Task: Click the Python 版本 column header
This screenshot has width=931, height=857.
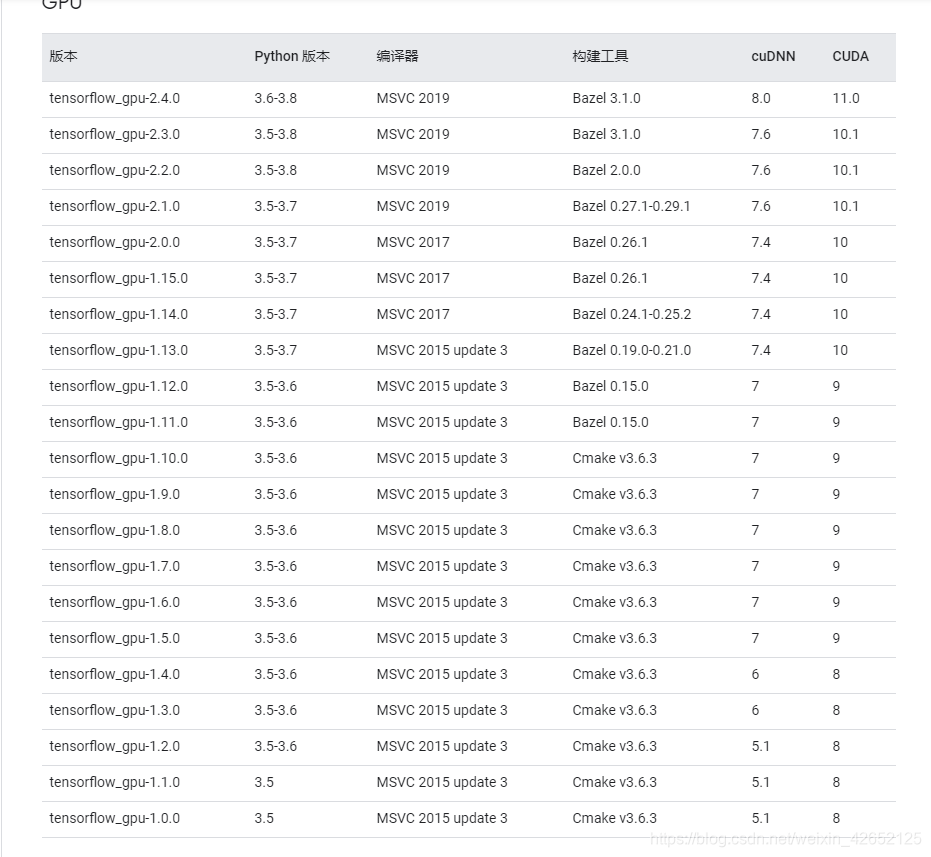Action: tap(292, 56)
